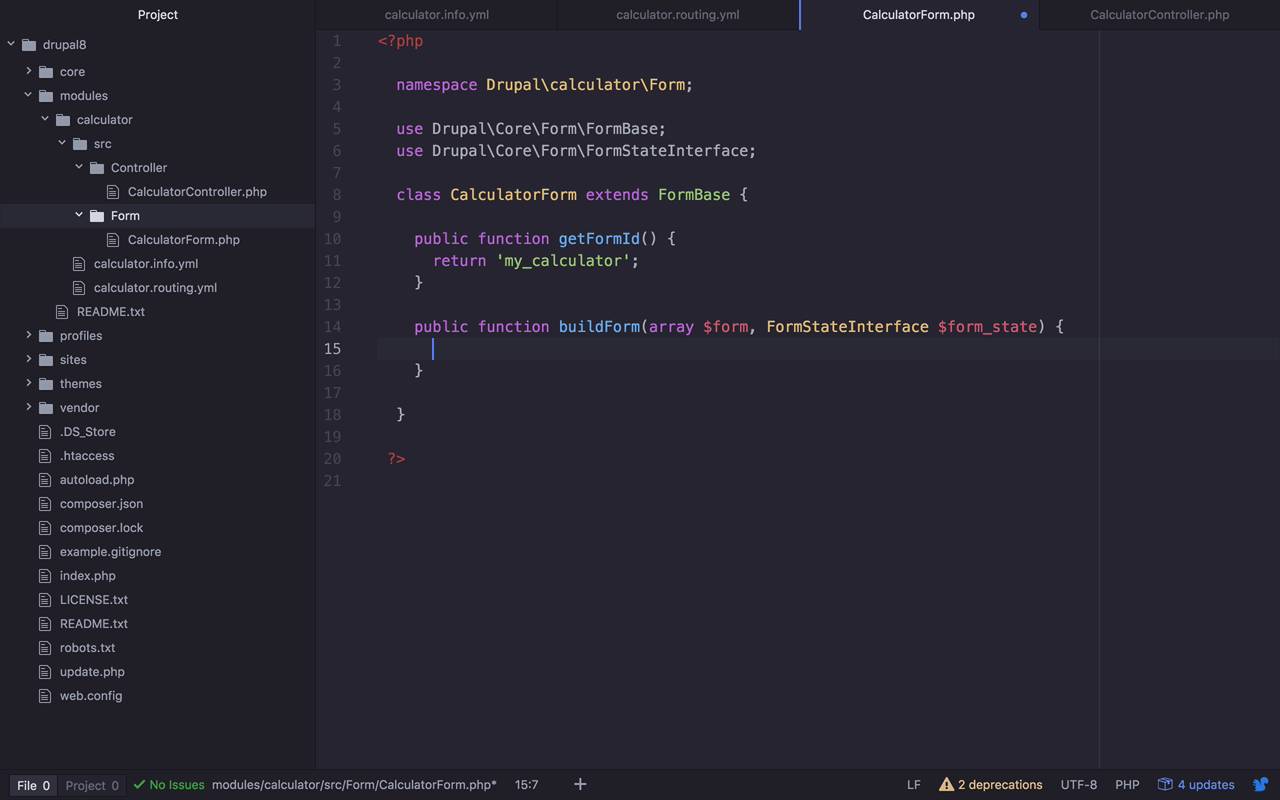Open PHP grammar selector
Screen dimensions: 1280x800
coord(1127,785)
